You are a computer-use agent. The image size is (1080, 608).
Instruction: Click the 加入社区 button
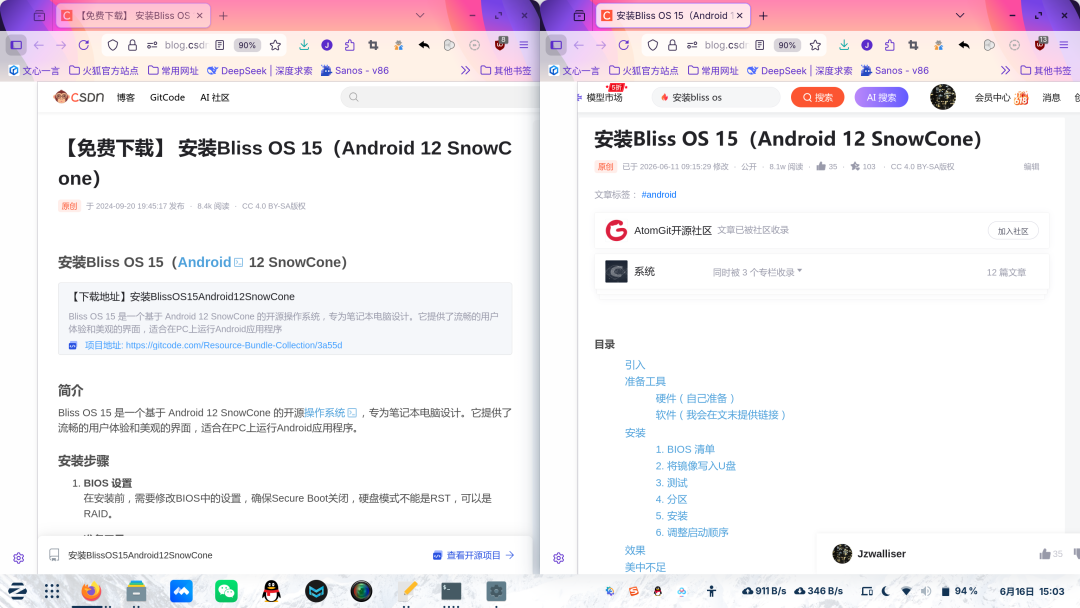(1012, 231)
